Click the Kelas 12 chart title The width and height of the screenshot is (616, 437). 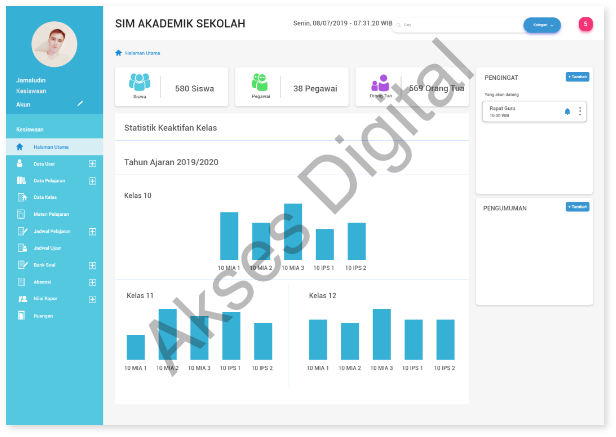[323, 295]
